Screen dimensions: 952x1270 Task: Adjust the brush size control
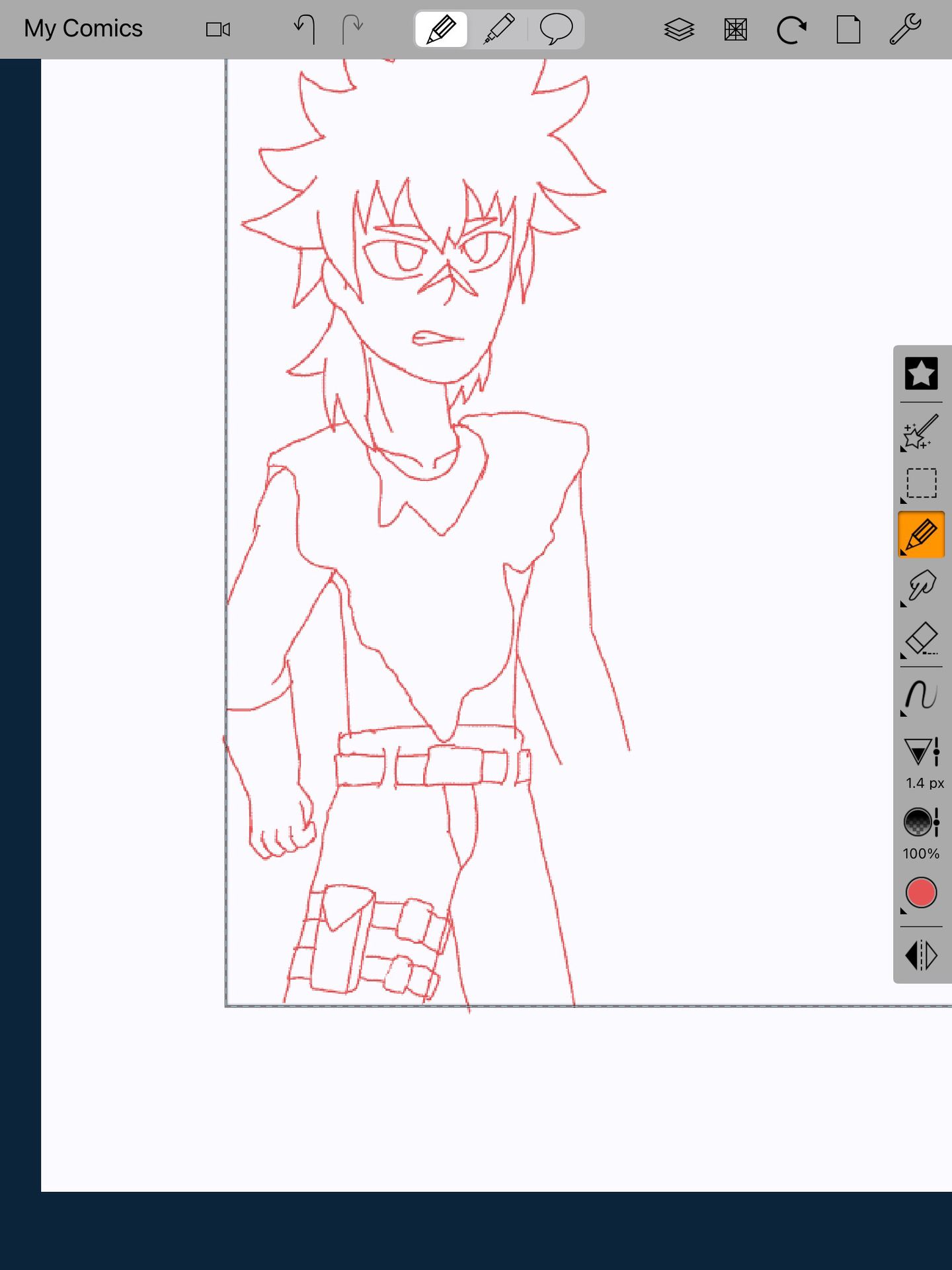(x=922, y=753)
